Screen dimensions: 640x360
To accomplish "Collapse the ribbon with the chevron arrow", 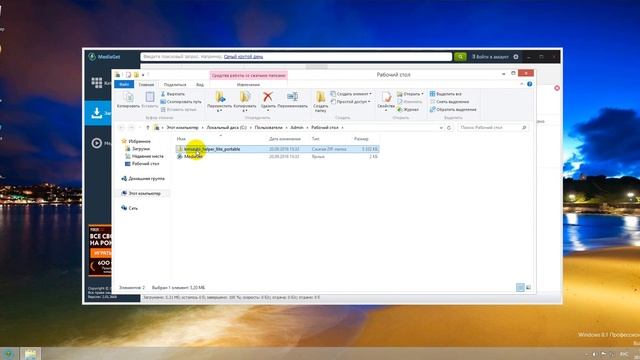I will [x=522, y=84].
